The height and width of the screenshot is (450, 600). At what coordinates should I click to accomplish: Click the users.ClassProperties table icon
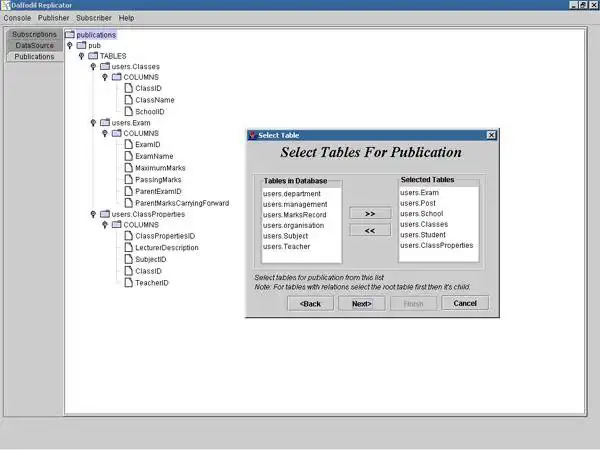coord(105,214)
